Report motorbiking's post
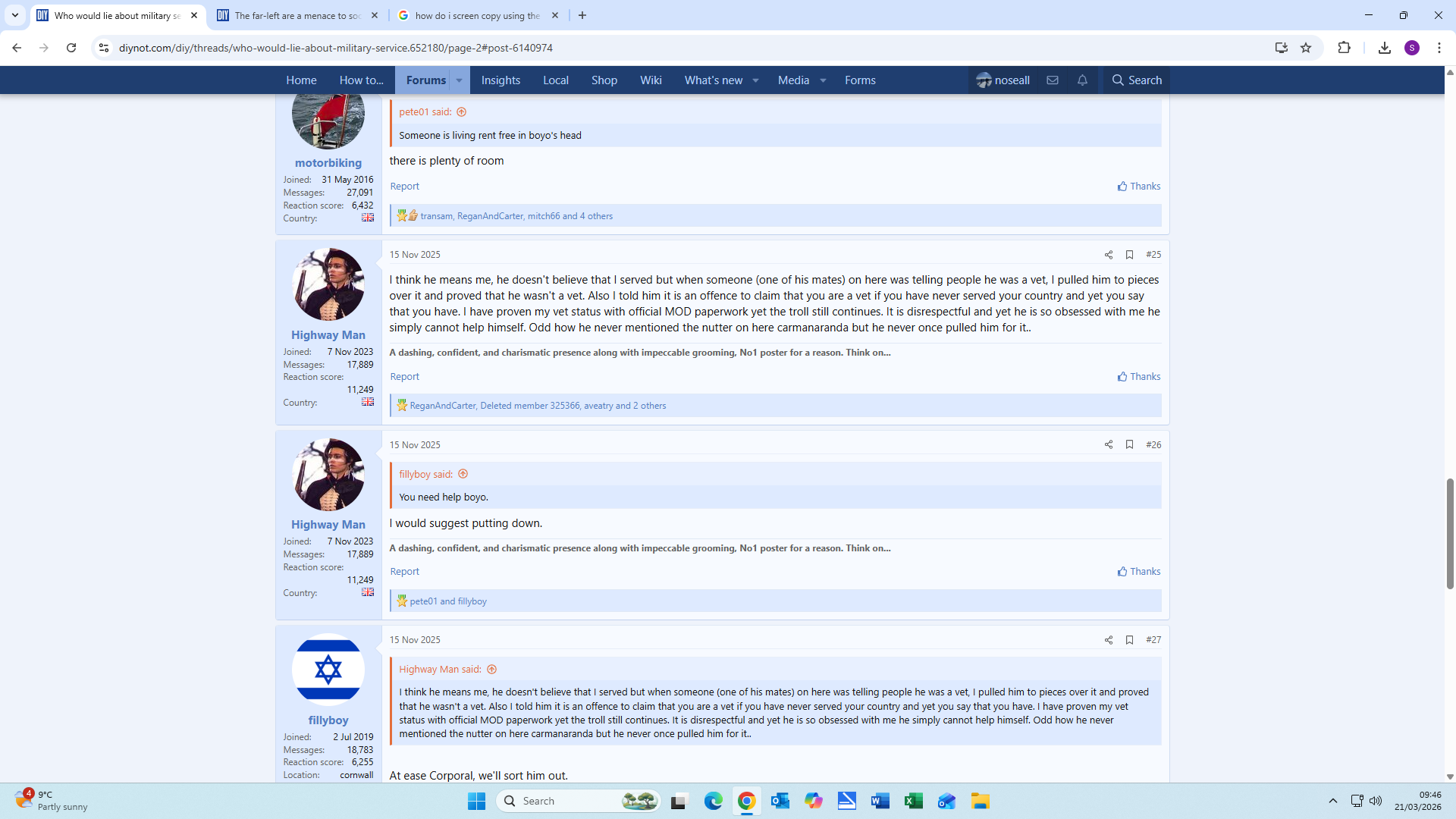 404,187
